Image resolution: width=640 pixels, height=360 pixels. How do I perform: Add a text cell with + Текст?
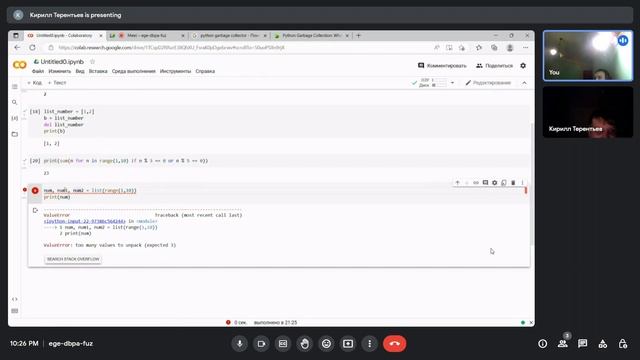57,83
